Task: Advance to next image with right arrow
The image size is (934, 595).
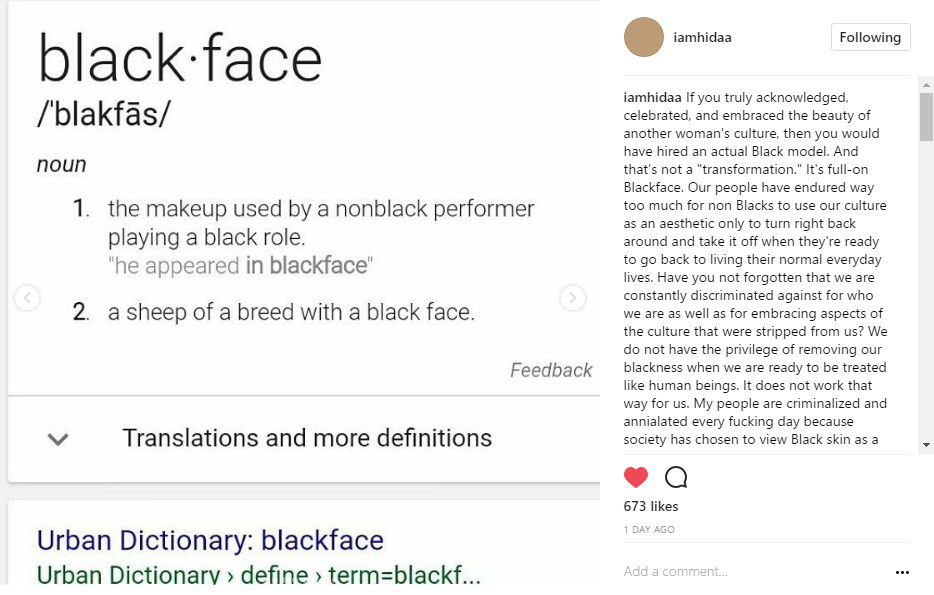Action: [x=572, y=298]
